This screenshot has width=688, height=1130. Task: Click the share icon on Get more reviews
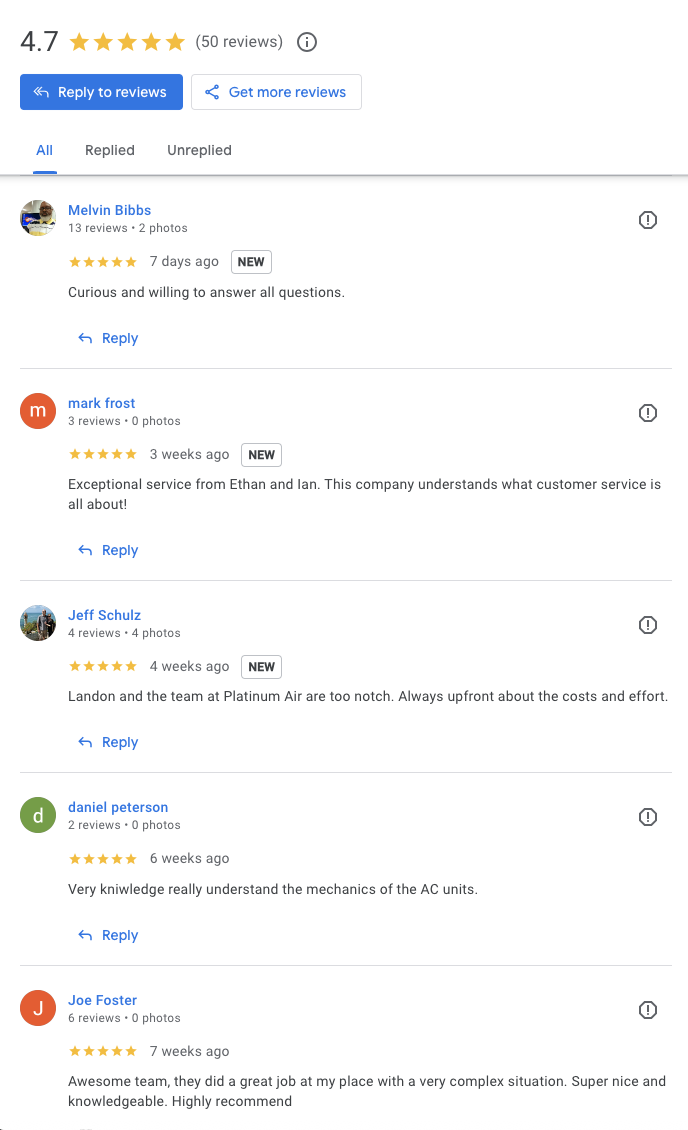coord(212,91)
